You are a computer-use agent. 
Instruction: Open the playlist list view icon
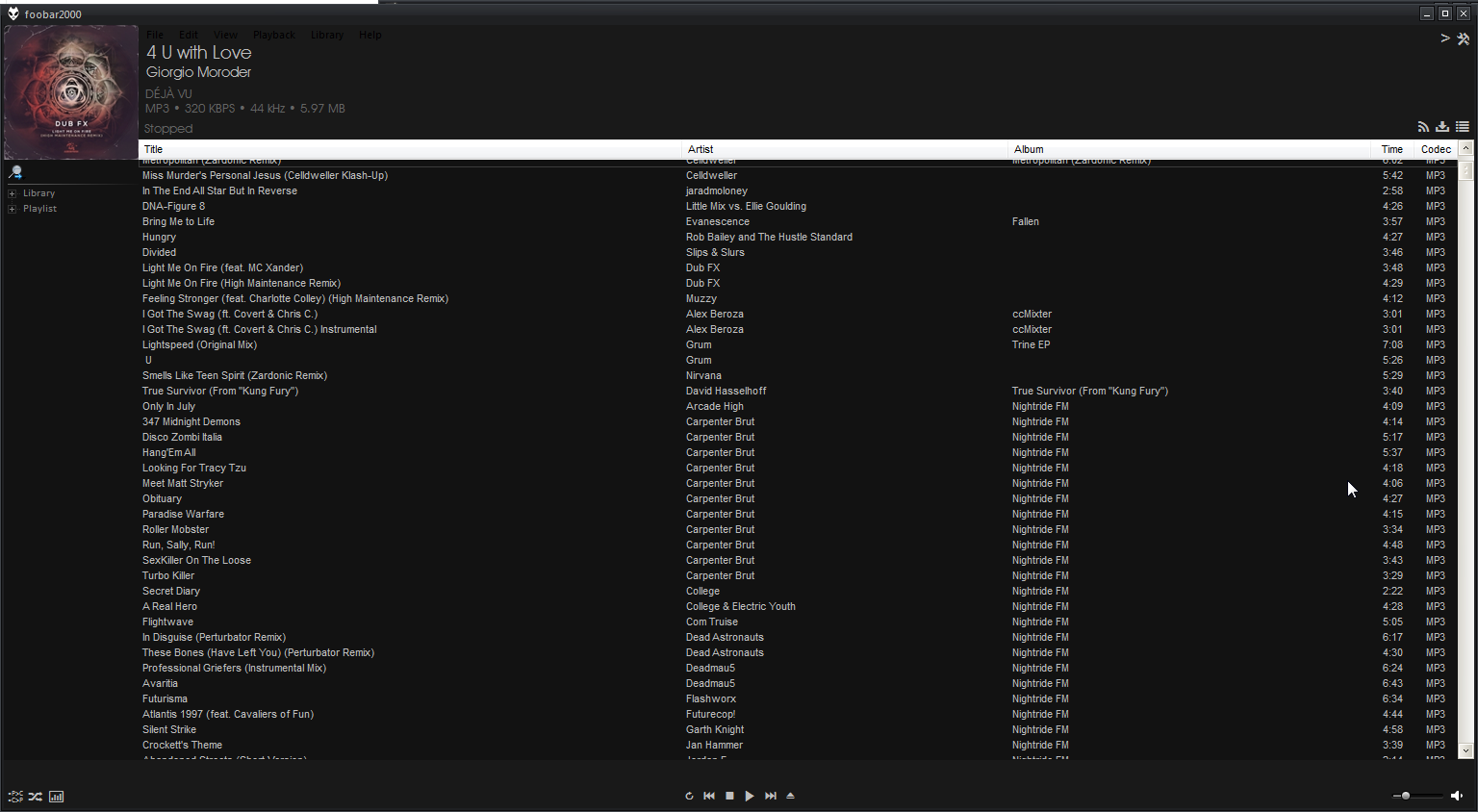[1462, 127]
